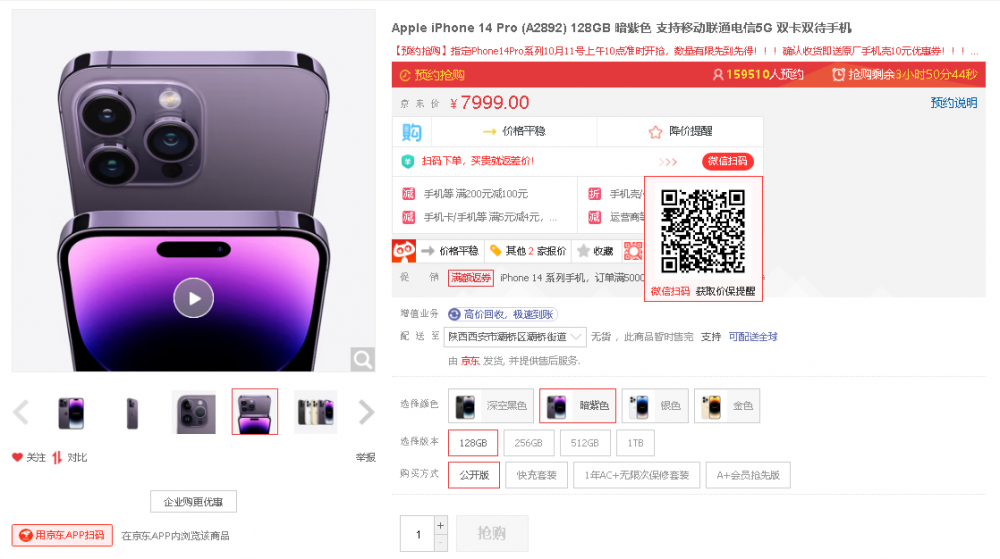
Task: Open the delivery address dropdown
Action: pos(515,337)
